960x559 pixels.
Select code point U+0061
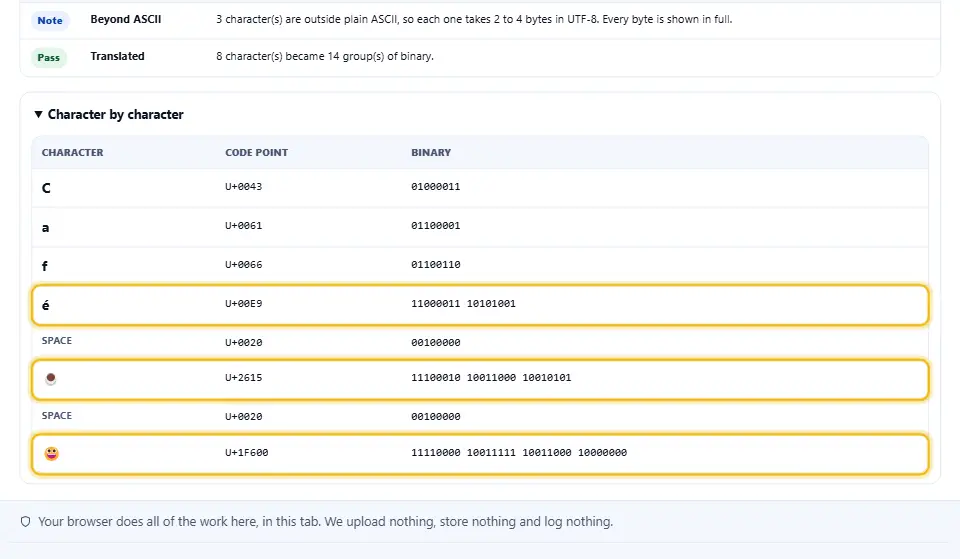tap(244, 226)
